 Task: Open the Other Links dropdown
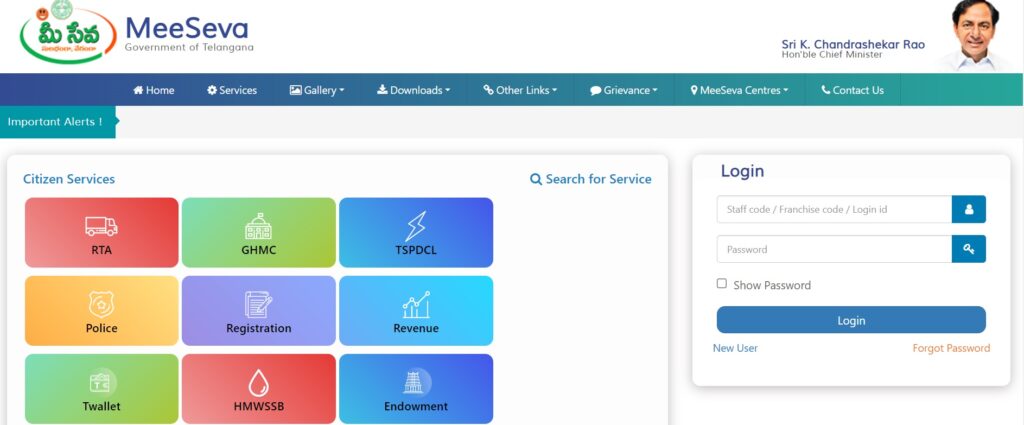tap(520, 90)
